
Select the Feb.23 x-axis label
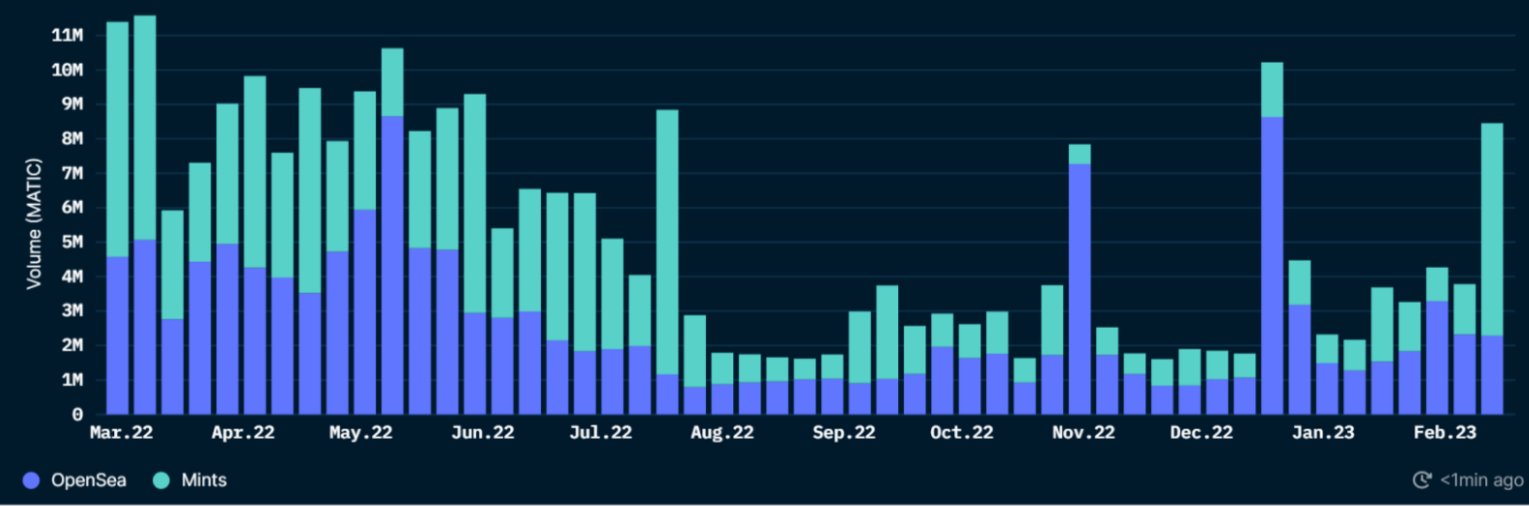[1443, 433]
